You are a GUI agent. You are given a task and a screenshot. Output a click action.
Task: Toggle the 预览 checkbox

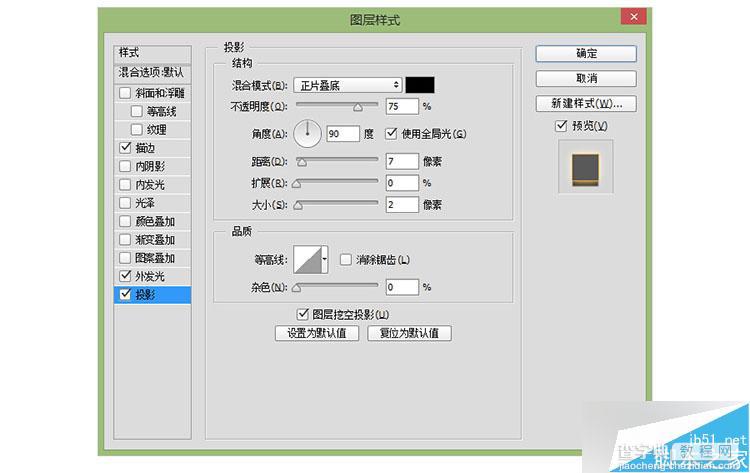click(x=561, y=126)
